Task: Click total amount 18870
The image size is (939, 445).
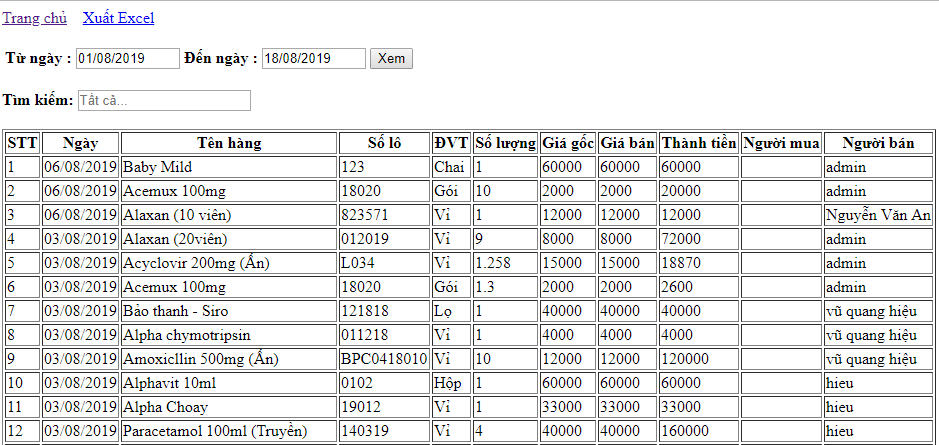Action: pos(699,263)
